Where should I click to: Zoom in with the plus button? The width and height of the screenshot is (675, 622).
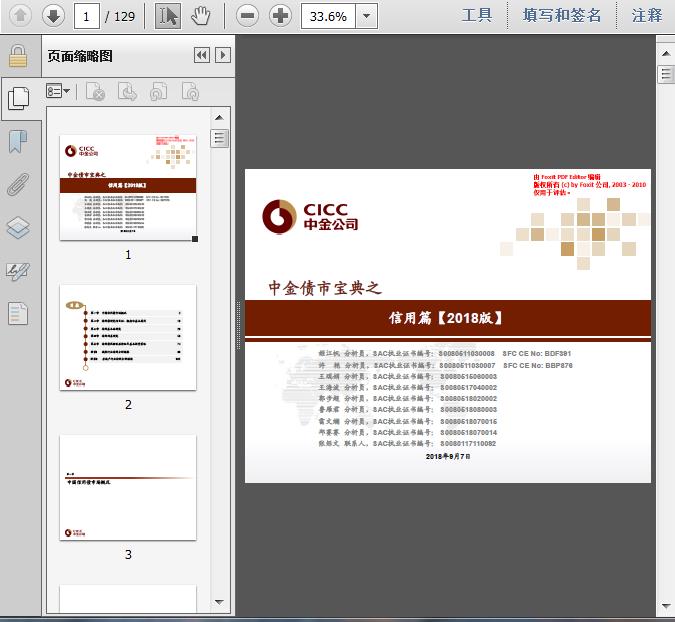coord(281,16)
